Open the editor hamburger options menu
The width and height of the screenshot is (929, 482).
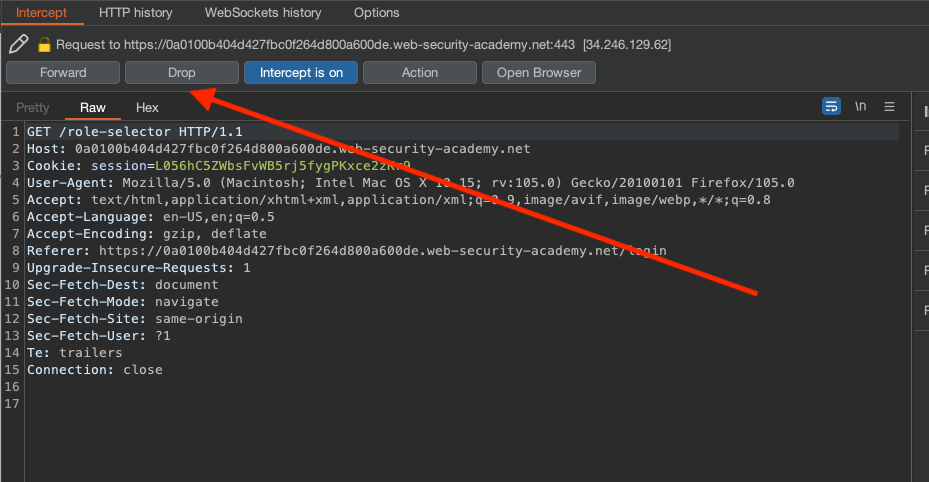coord(889,107)
